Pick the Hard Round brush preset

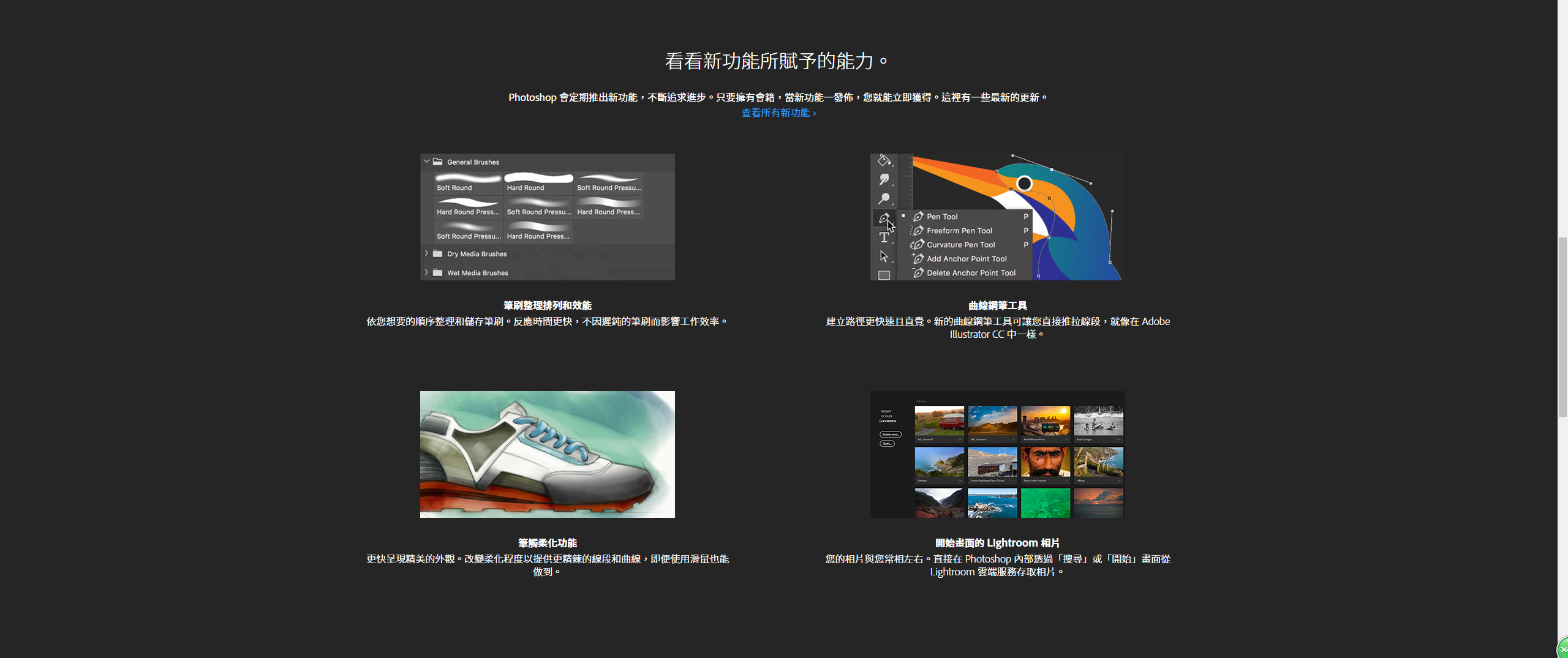538,182
